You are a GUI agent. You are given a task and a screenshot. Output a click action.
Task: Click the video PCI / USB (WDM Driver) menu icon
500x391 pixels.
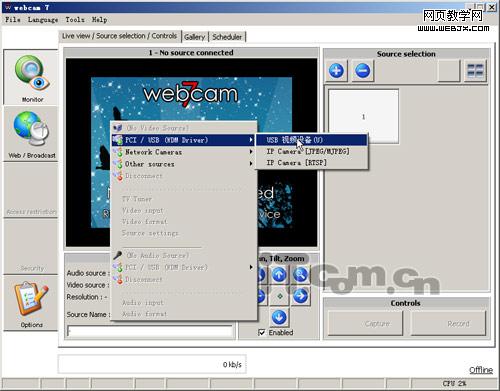pyautogui.click(x=118, y=140)
